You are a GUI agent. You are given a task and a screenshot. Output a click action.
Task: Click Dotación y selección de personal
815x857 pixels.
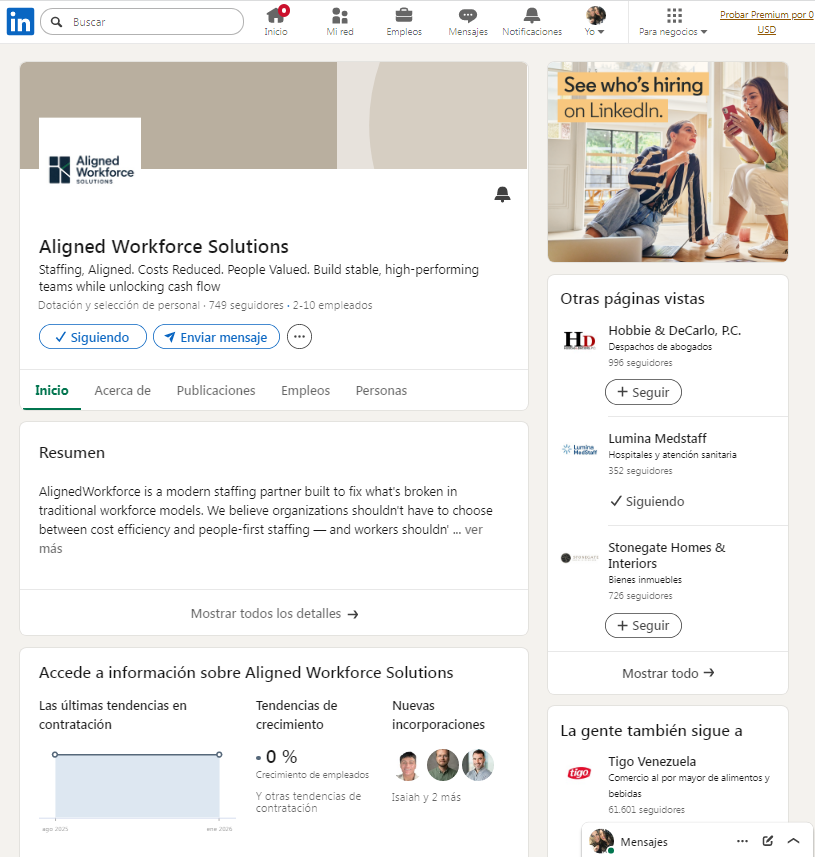[119, 305]
